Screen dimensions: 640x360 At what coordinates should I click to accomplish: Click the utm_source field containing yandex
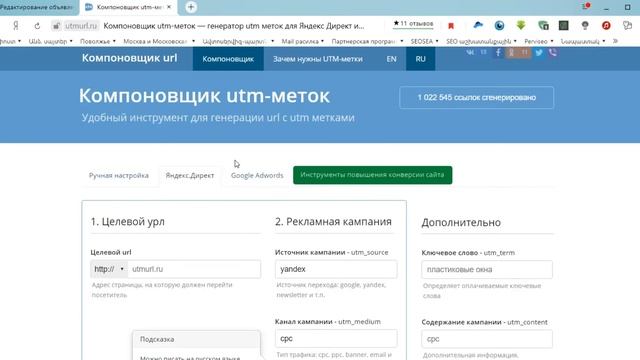pyautogui.click(x=336, y=269)
